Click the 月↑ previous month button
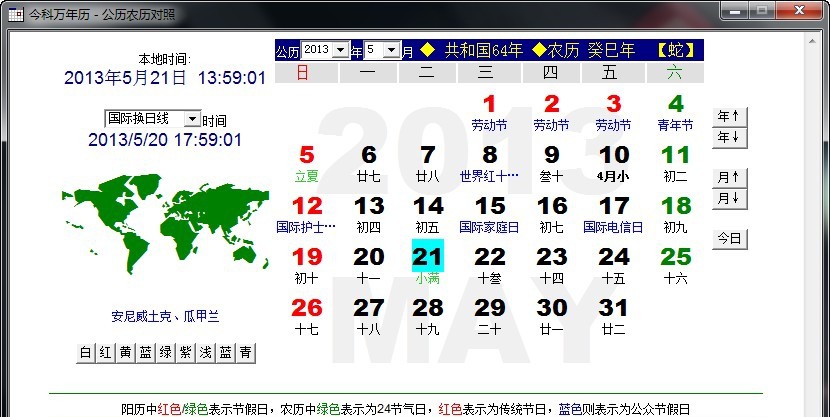The image size is (830, 417). click(x=729, y=177)
